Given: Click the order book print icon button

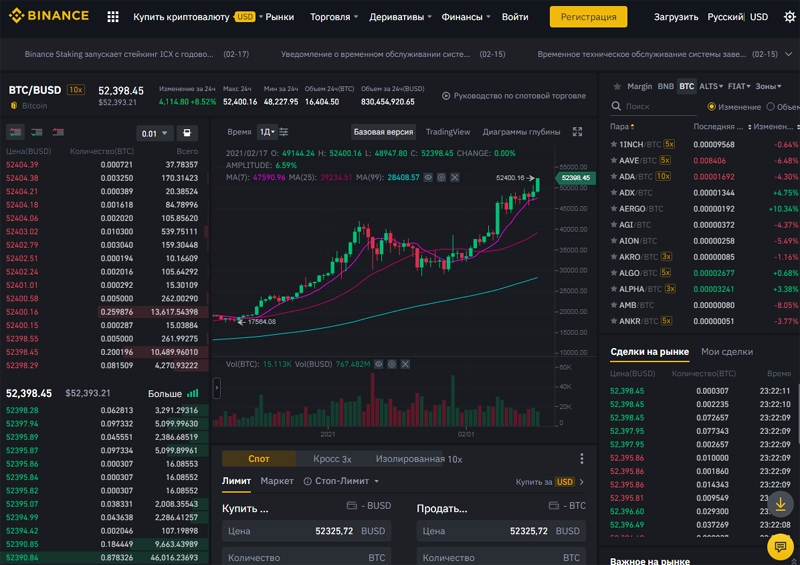Looking at the screenshot, I should pyautogui.click(x=187, y=133).
